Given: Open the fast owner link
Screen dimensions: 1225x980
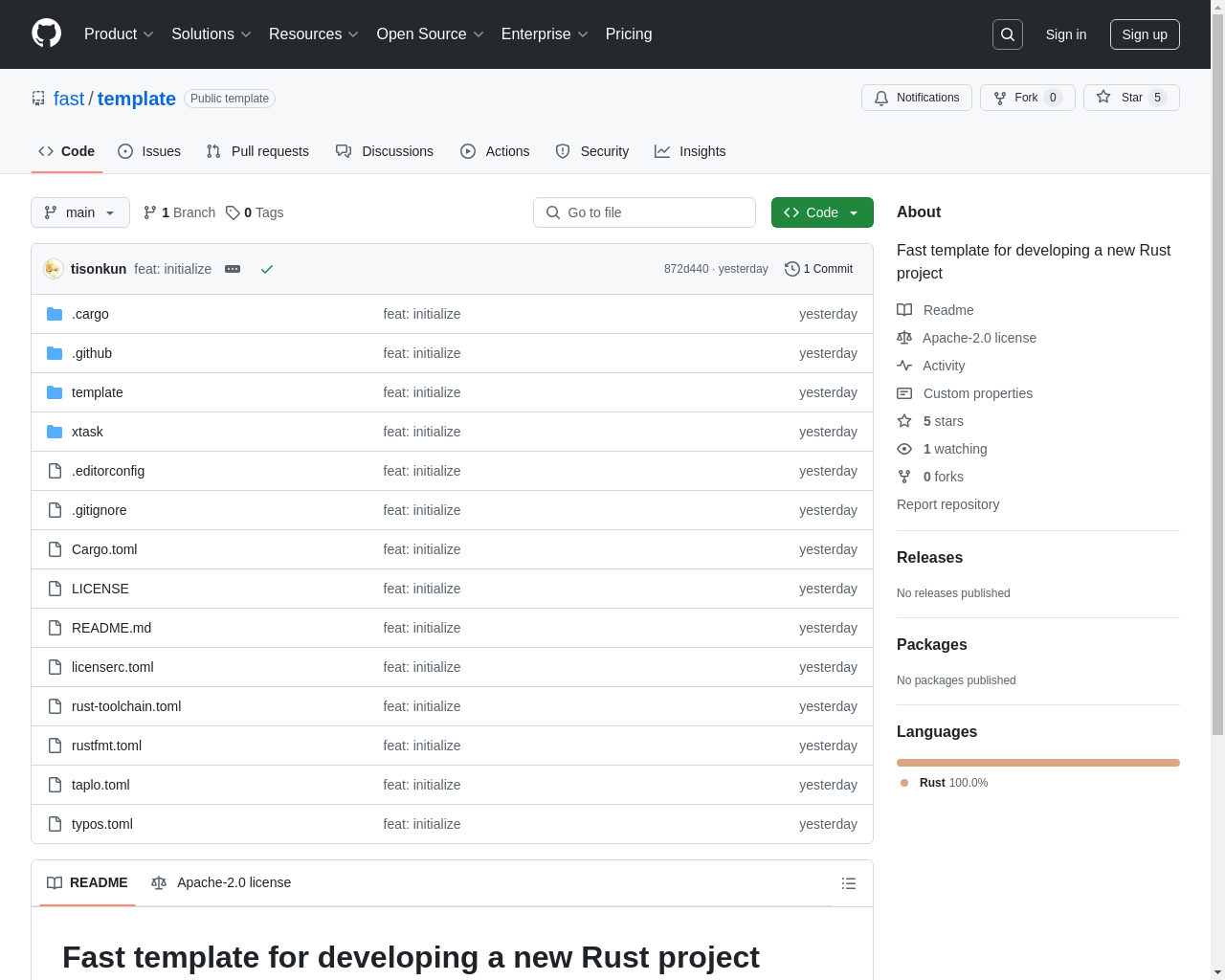Looking at the screenshot, I should 69,99.
